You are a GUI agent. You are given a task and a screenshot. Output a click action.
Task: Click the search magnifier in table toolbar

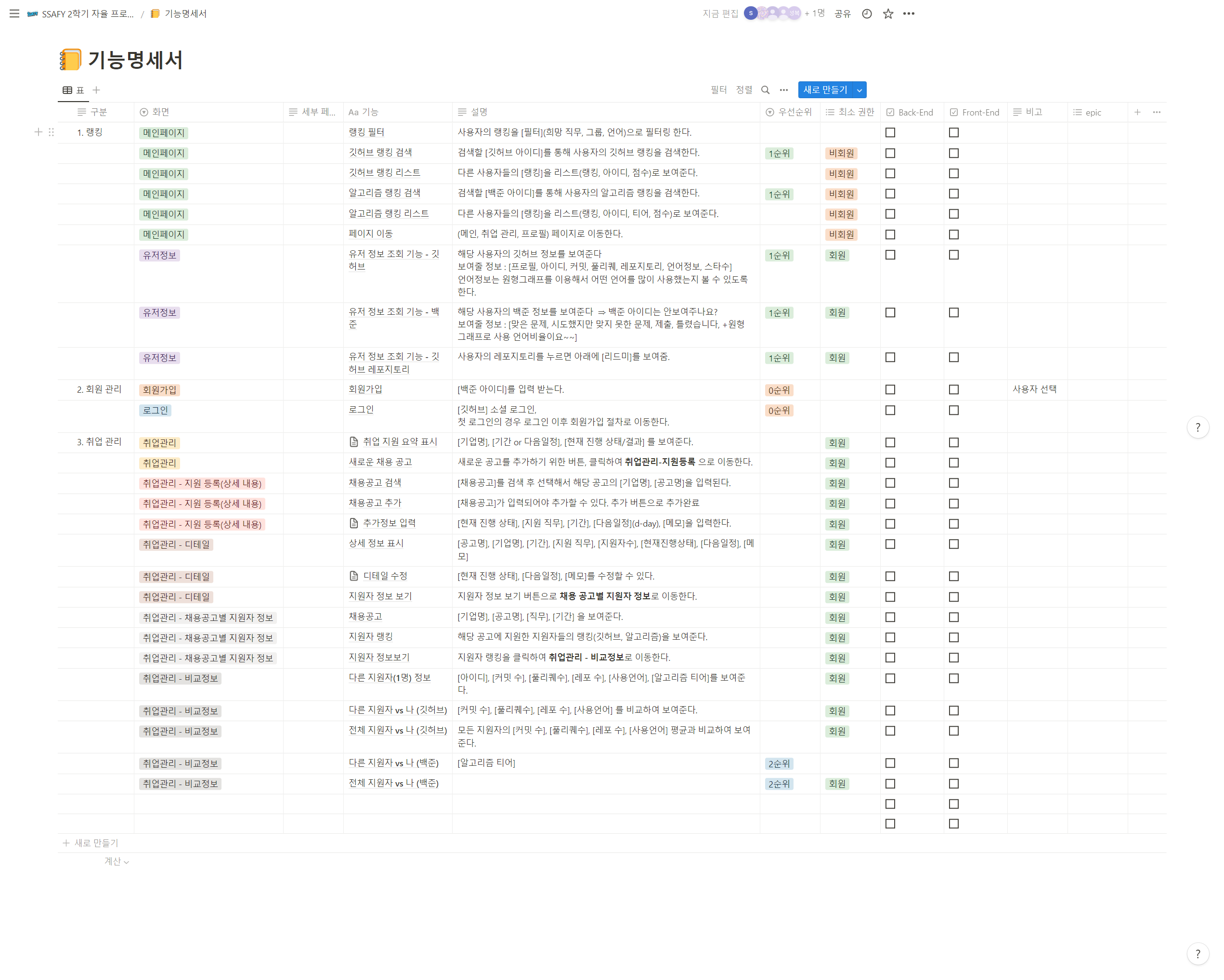click(765, 90)
